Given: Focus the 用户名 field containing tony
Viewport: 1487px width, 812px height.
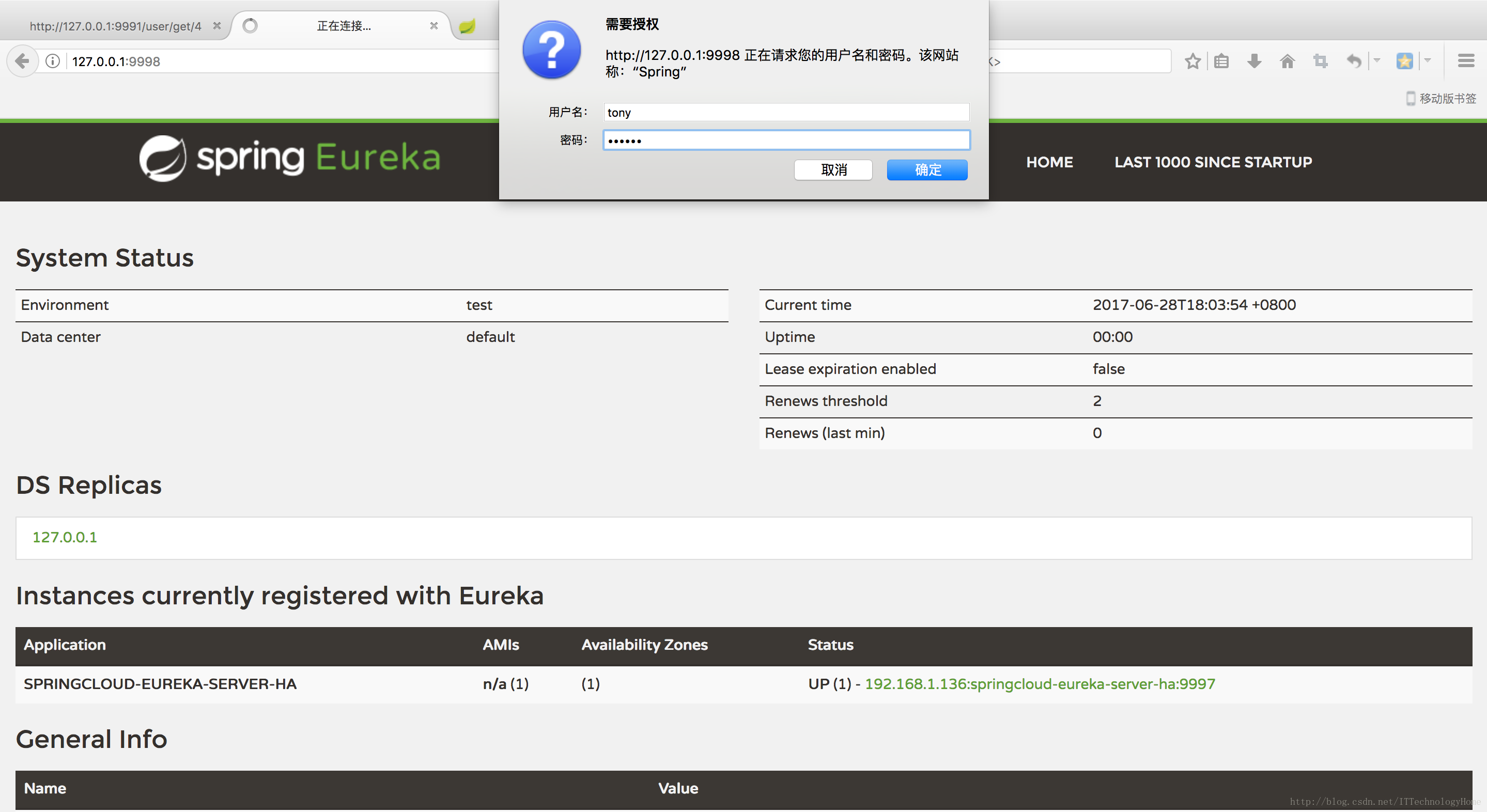Looking at the screenshot, I should (786, 112).
